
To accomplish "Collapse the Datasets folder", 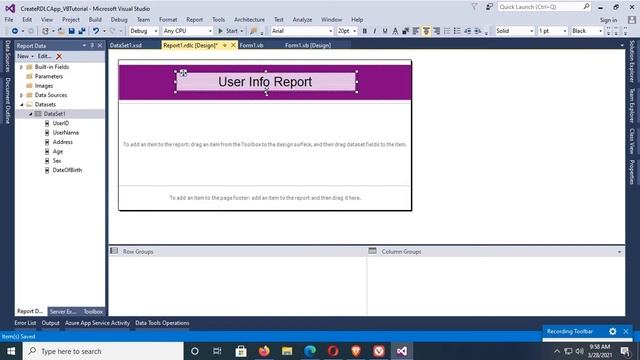I will [x=22, y=104].
